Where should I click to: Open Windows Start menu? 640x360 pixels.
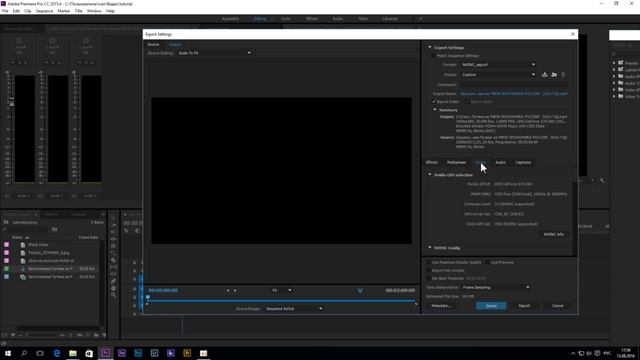pos(8,353)
